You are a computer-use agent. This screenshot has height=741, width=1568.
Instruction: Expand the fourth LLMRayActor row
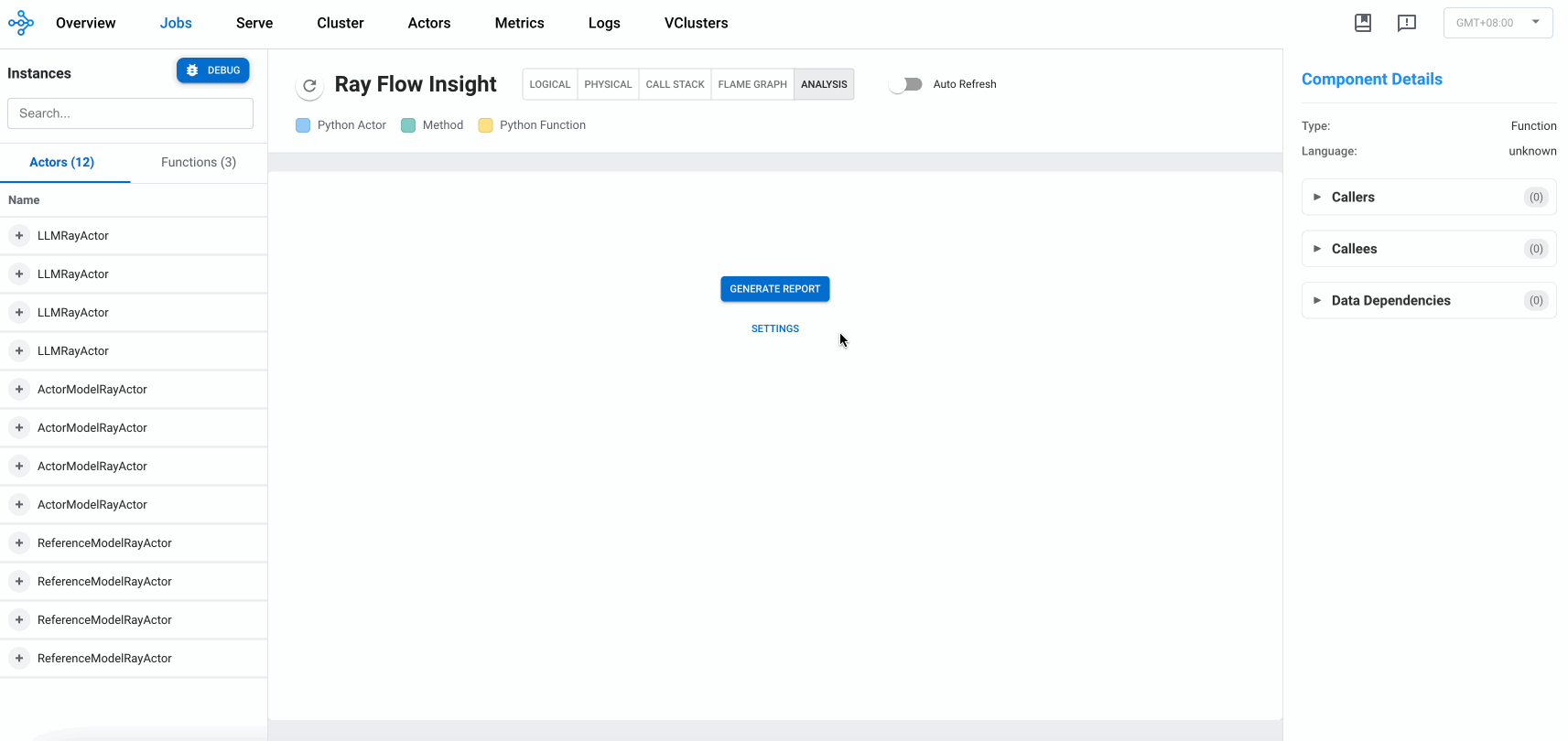coord(19,351)
